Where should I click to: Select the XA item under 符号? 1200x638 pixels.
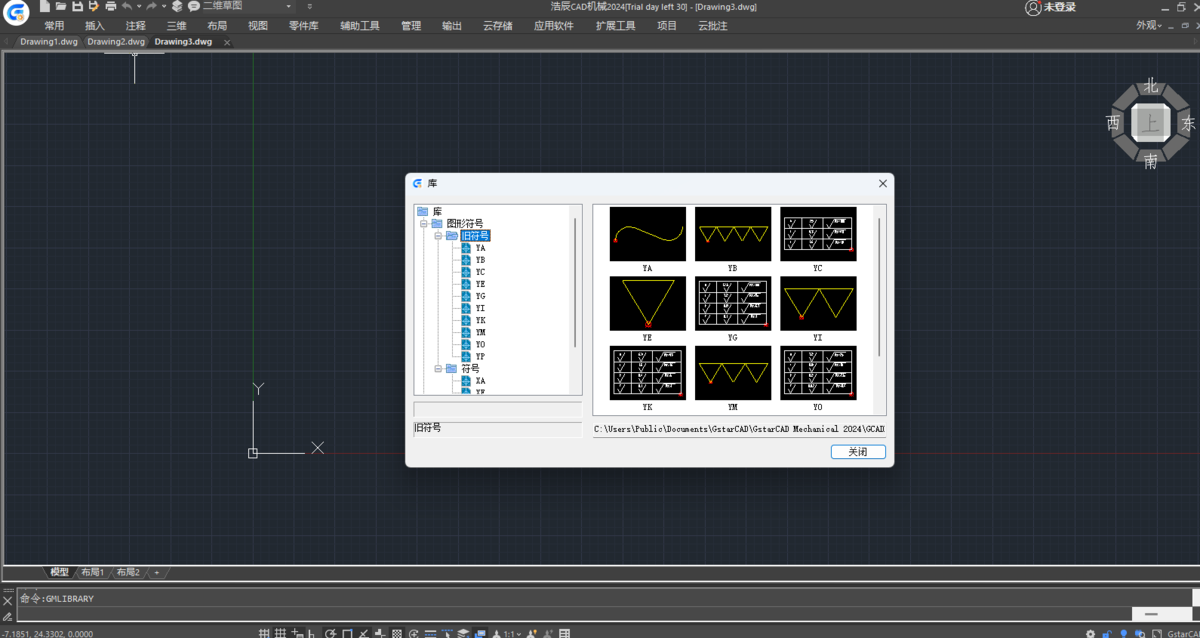(x=473, y=381)
